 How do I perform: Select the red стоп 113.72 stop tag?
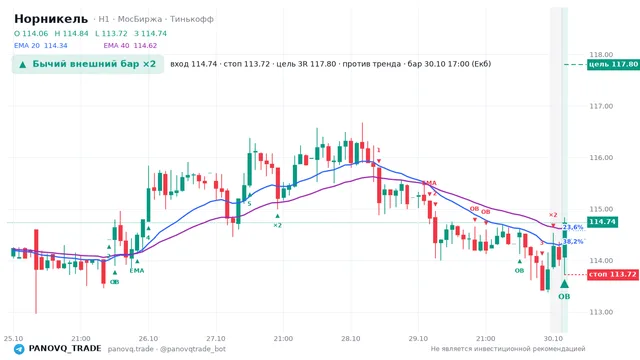pyautogui.click(x=613, y=275)
